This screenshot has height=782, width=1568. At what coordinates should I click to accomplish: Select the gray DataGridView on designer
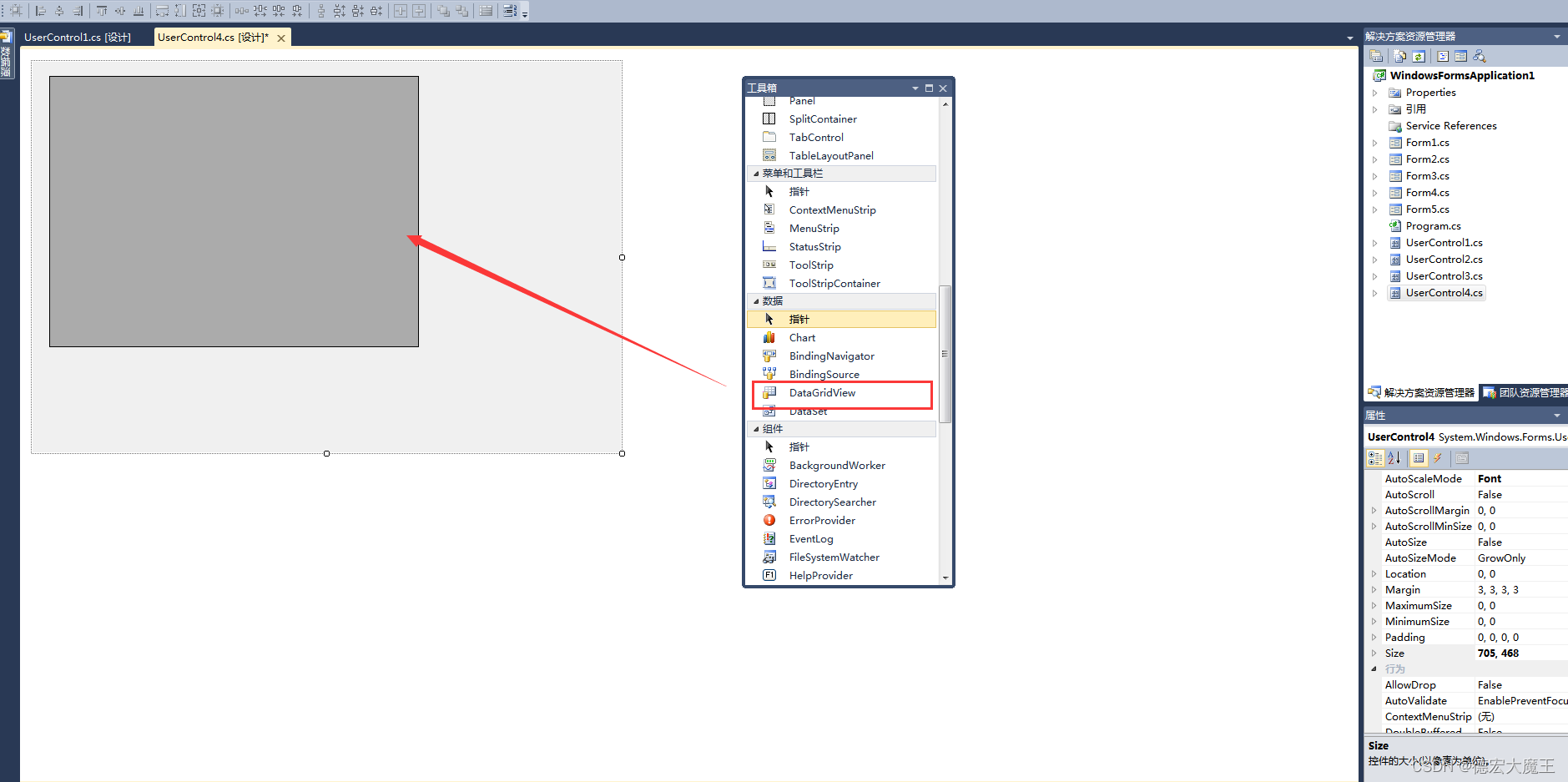pyautogui.click(x=234, y=212)
